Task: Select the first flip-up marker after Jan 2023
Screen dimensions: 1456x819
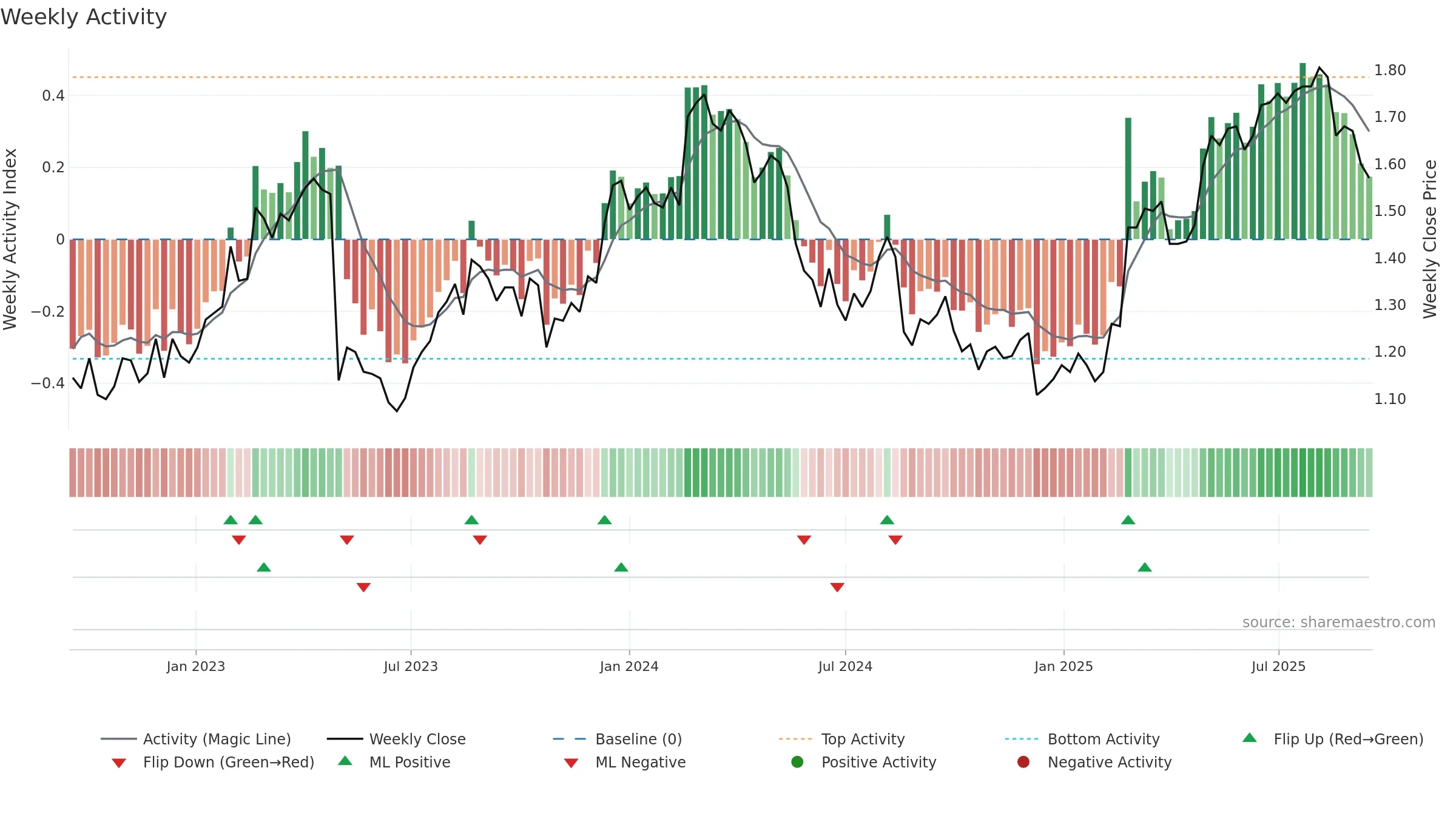Action: (231, 520)
